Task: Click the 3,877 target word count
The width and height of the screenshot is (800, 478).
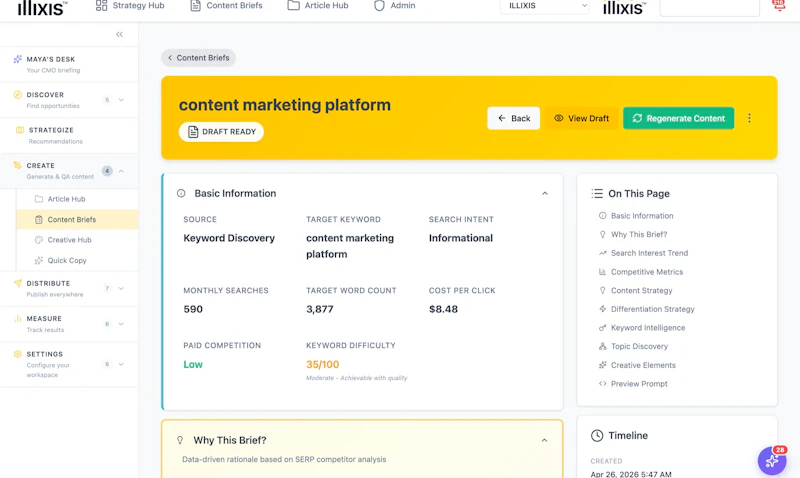Action: tap(319, 309)
